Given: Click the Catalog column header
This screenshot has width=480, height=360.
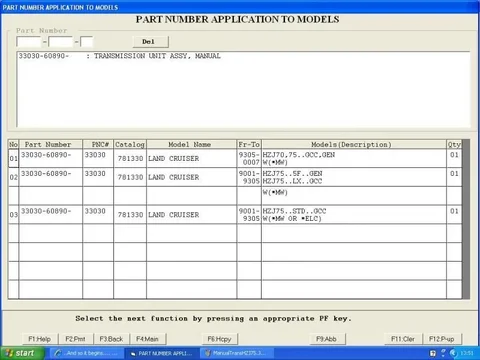Looking at the screenshot, I should (x=130, y=144).
